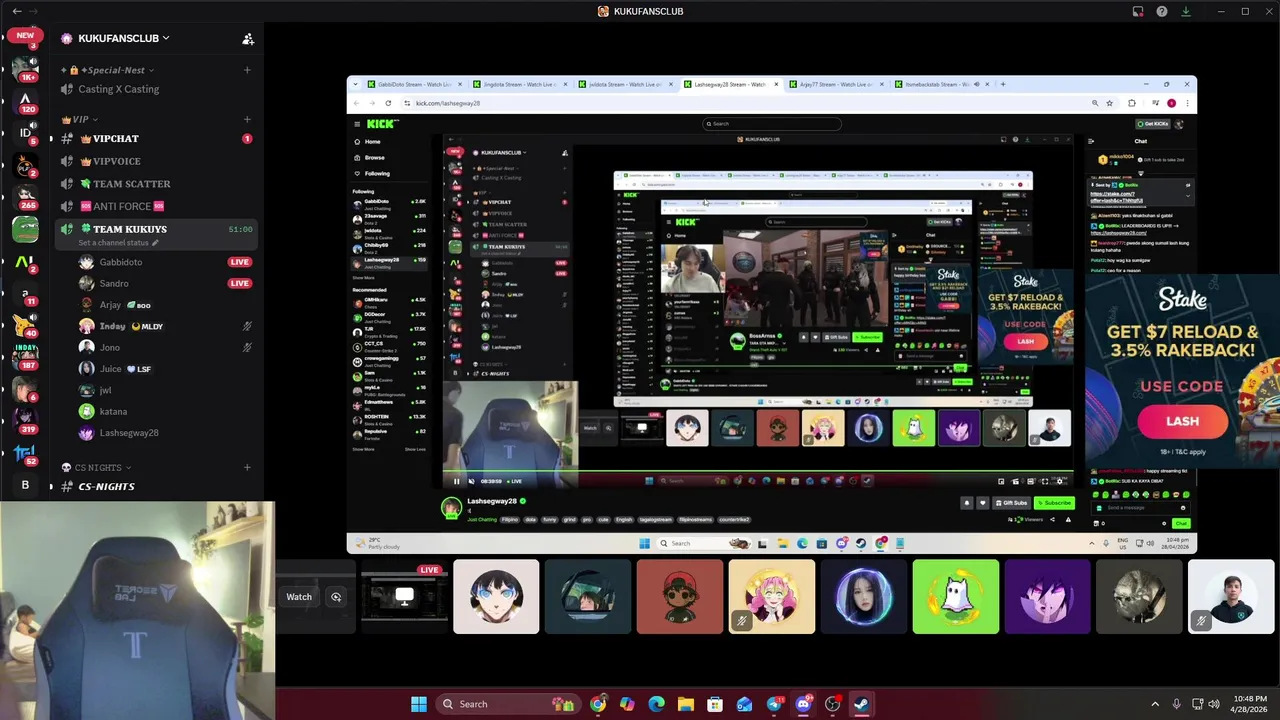Switch to jwldota Stream tab in streamed browser
This screenshot has width=1280, height=720.
624,84
